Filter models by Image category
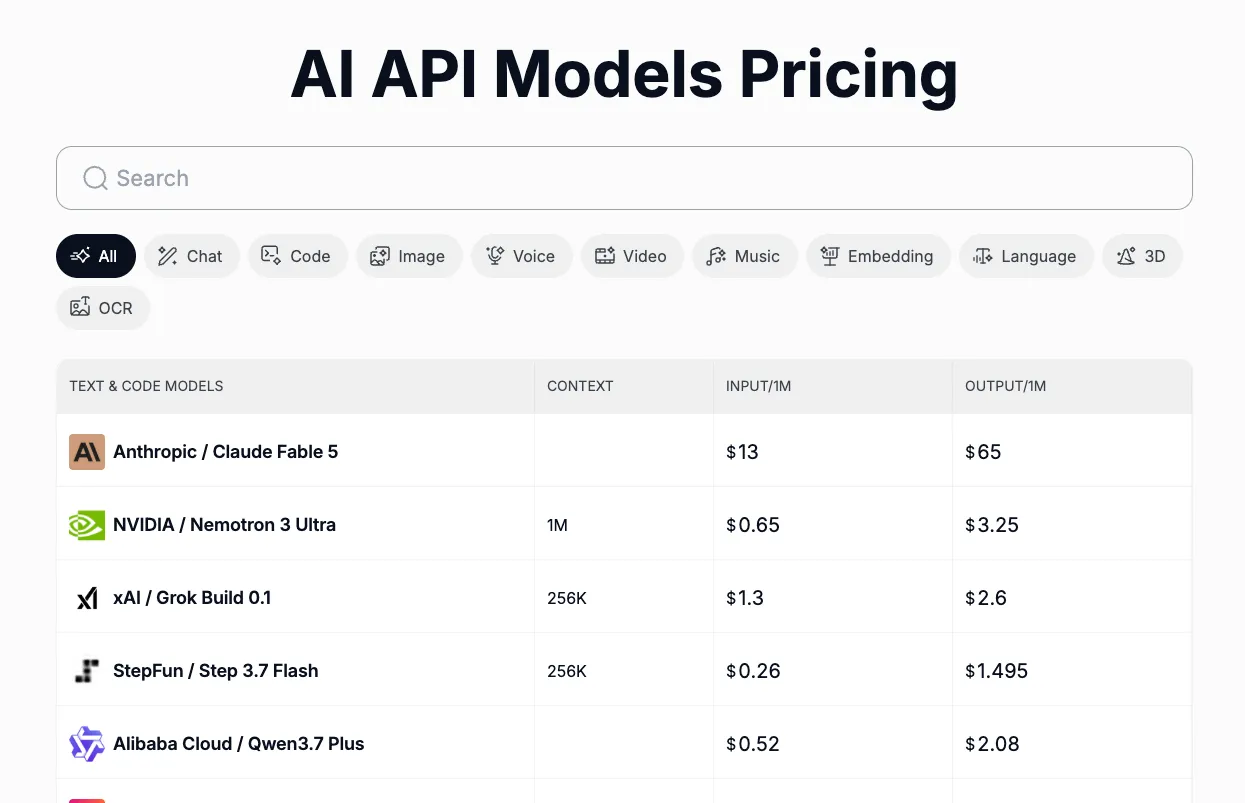 [408, 256]
